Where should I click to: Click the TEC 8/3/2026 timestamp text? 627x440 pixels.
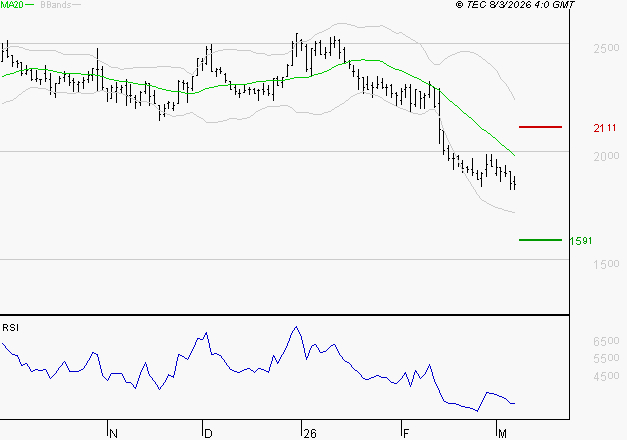point(515,5)
